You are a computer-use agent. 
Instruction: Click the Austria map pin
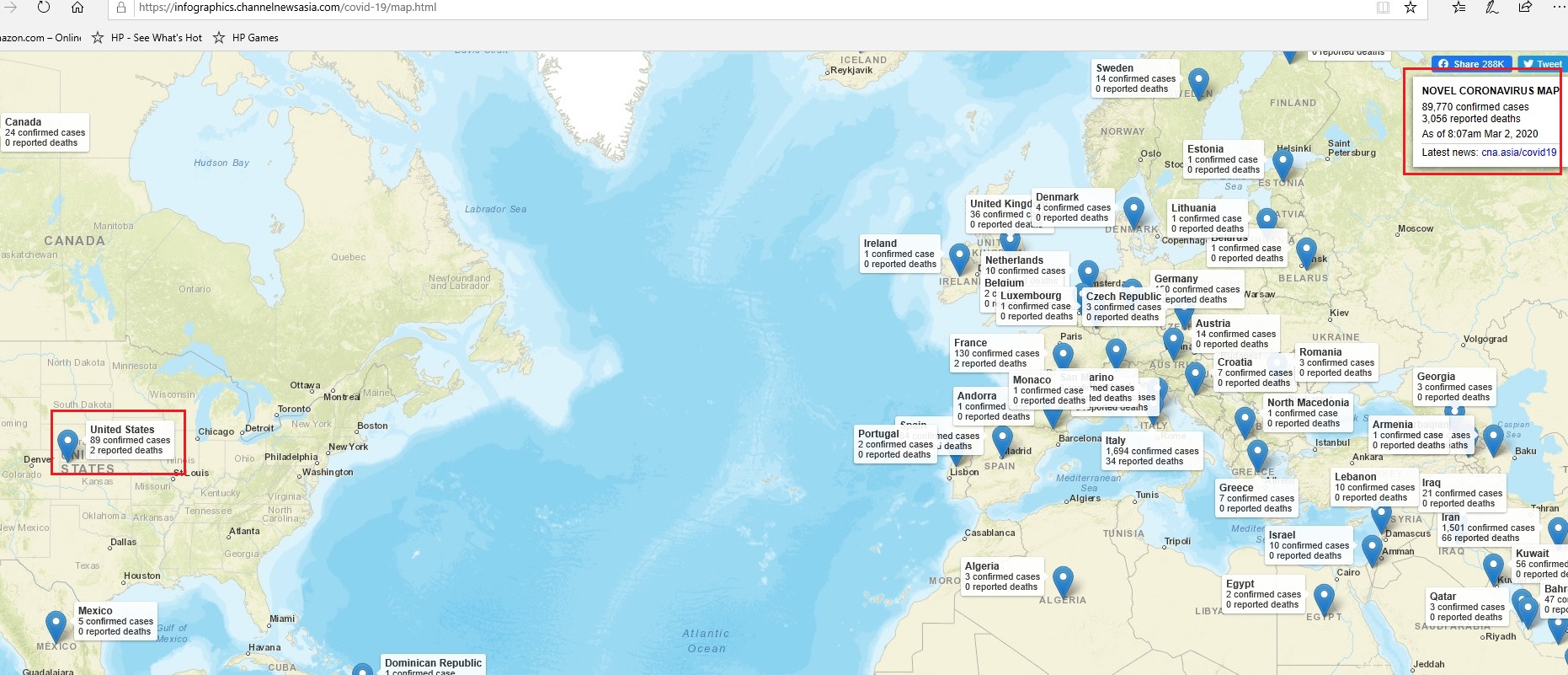pos(1173,343)
